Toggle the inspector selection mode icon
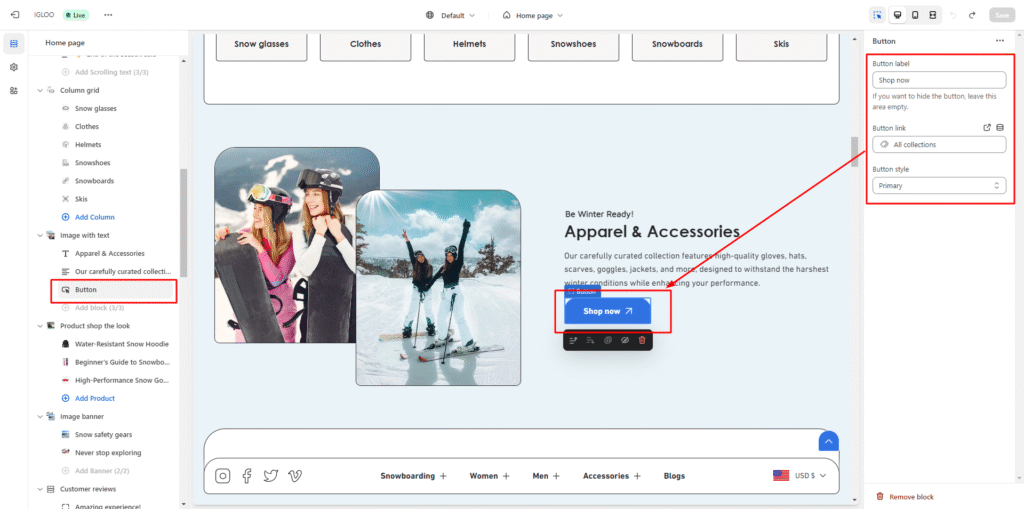This screenshot has width=1024, height=509. click(877, 15)
